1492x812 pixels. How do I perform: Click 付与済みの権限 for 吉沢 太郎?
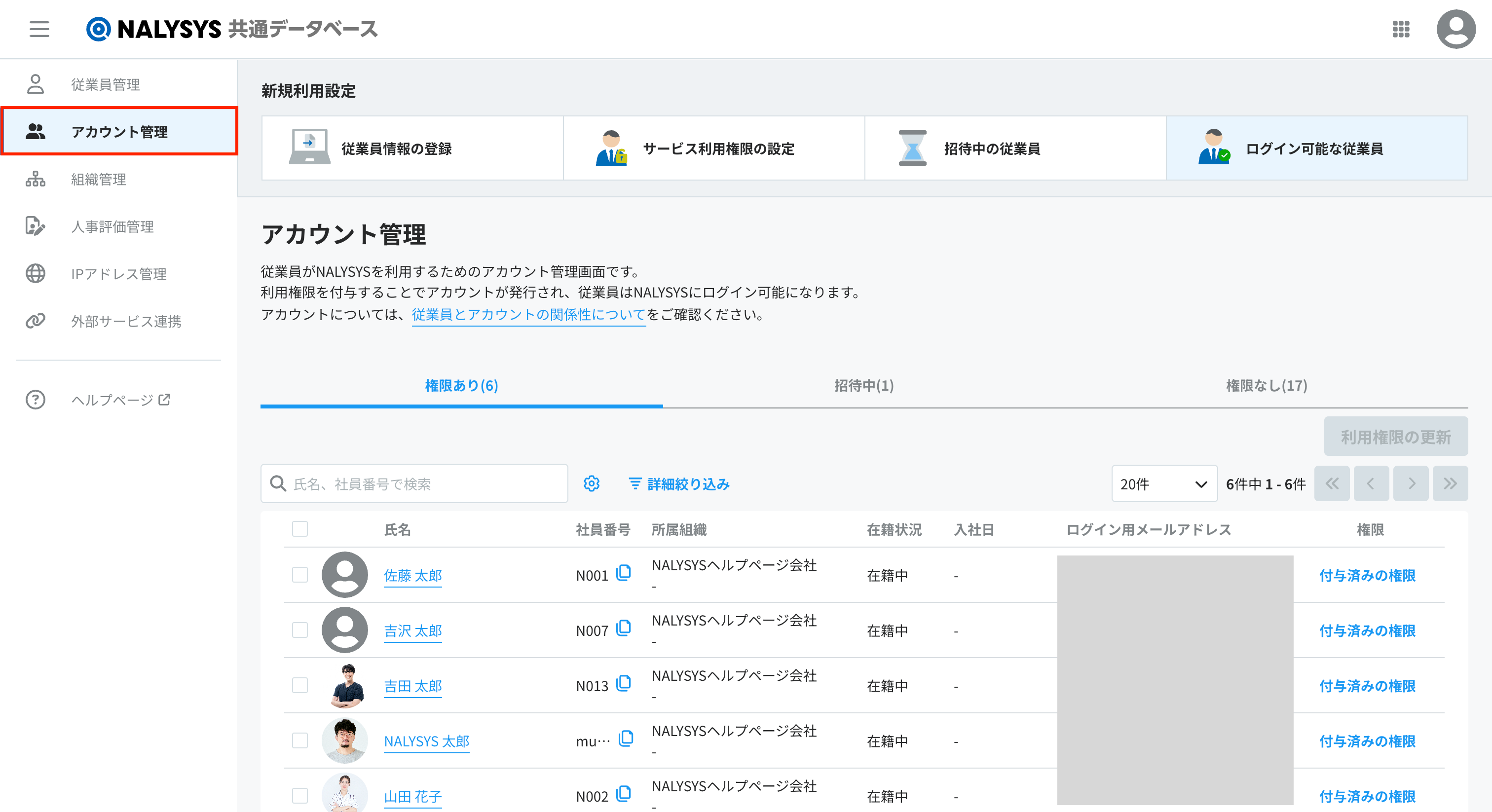point(1367,631)
